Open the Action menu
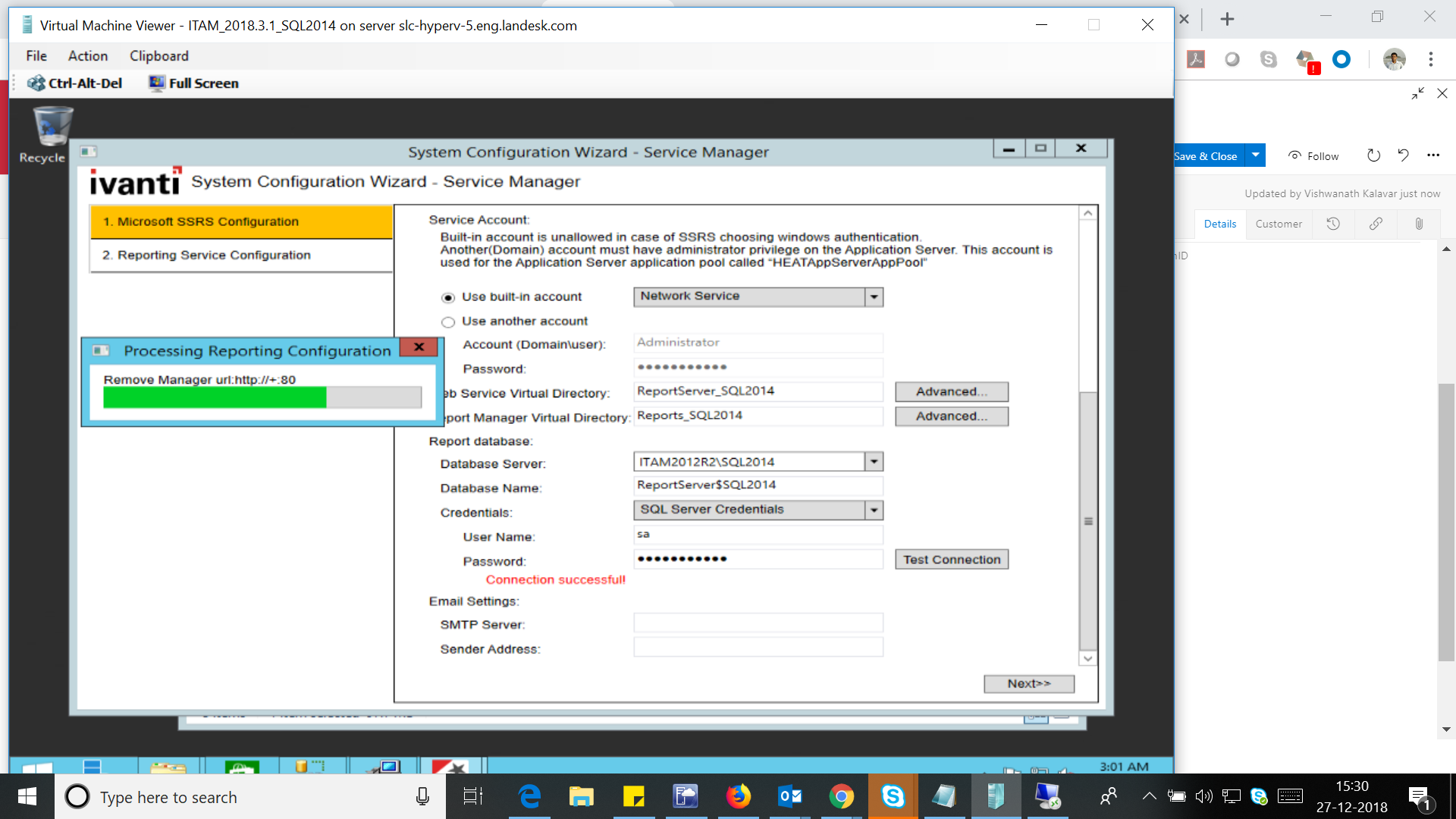The height and width of the screenshot is (819, 1456). (x=88, y=56)
